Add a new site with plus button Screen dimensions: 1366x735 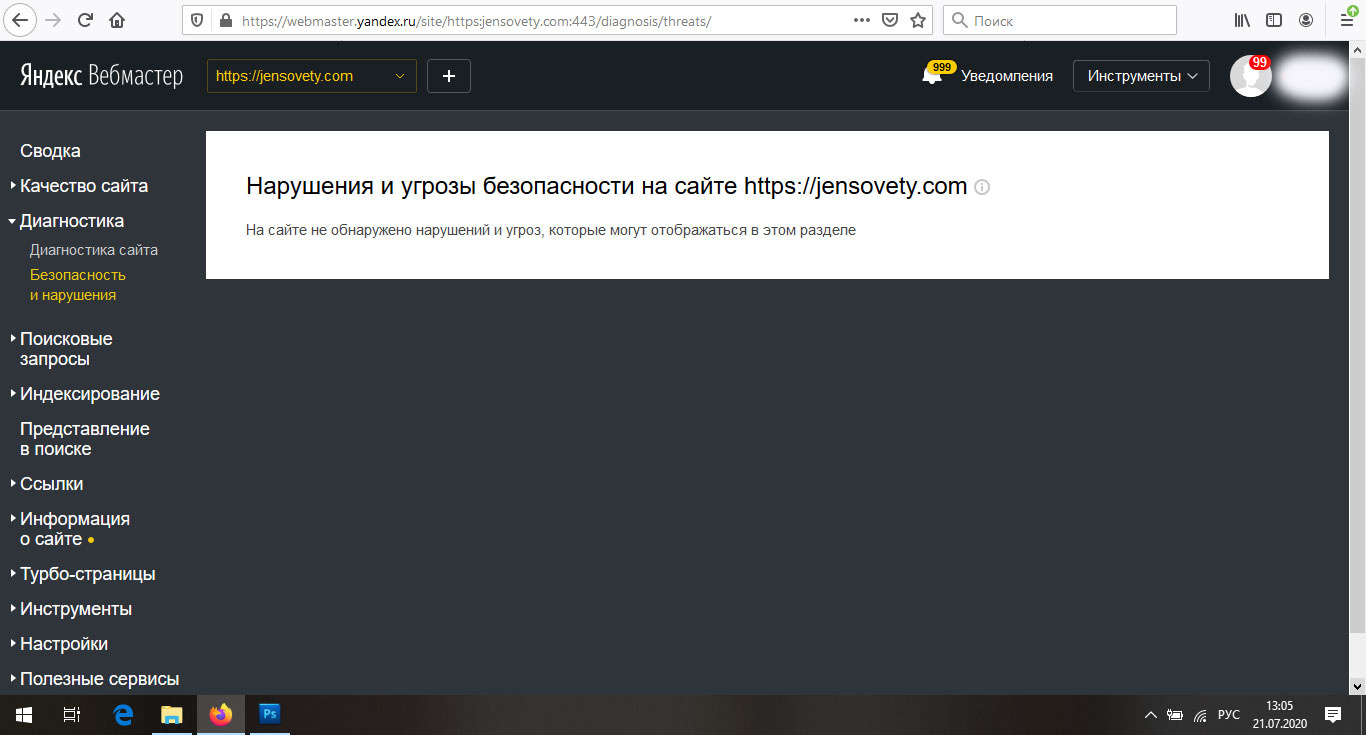[449, 76]
